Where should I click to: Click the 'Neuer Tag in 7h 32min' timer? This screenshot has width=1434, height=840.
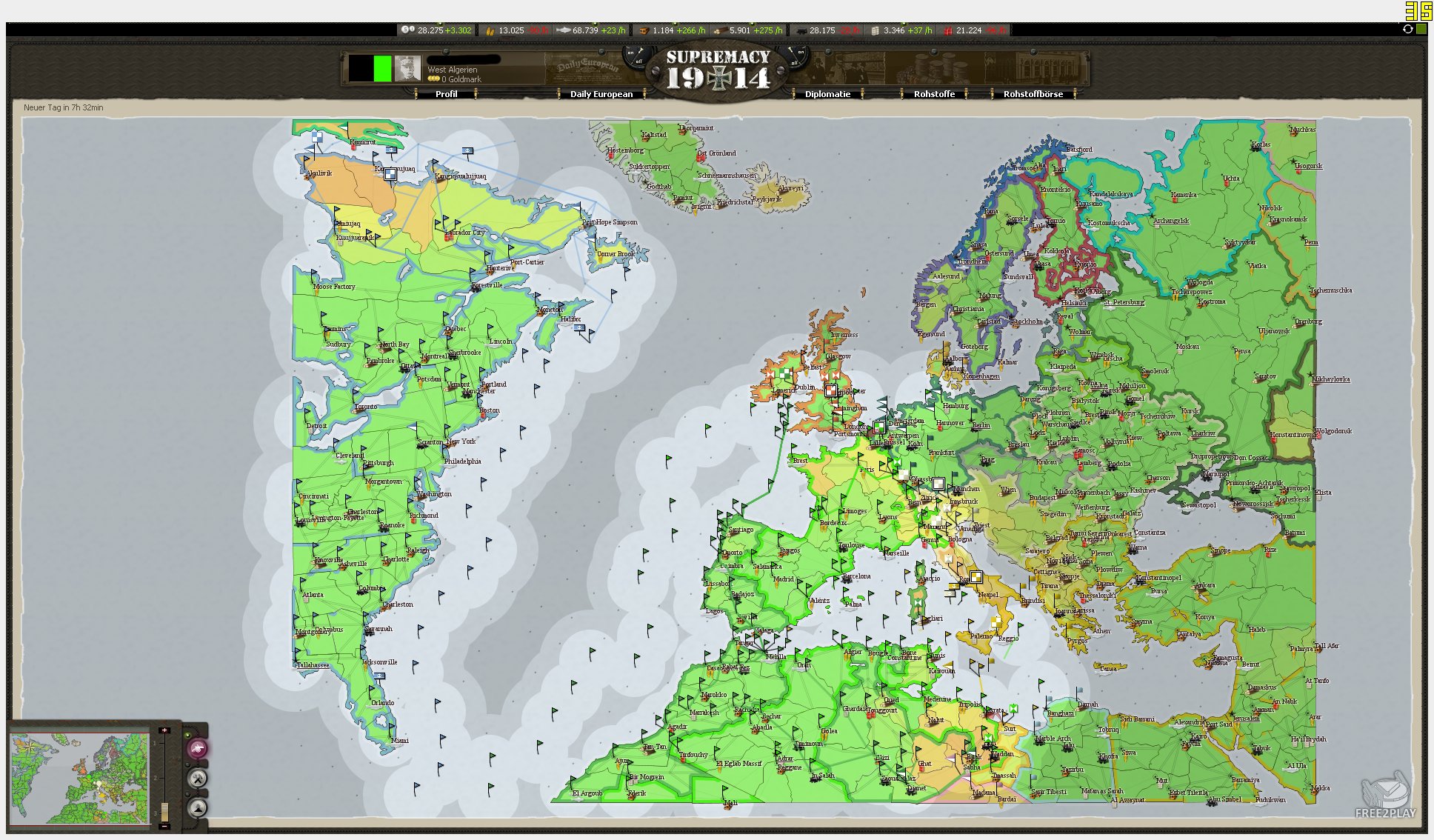click(x=64, y=107)
